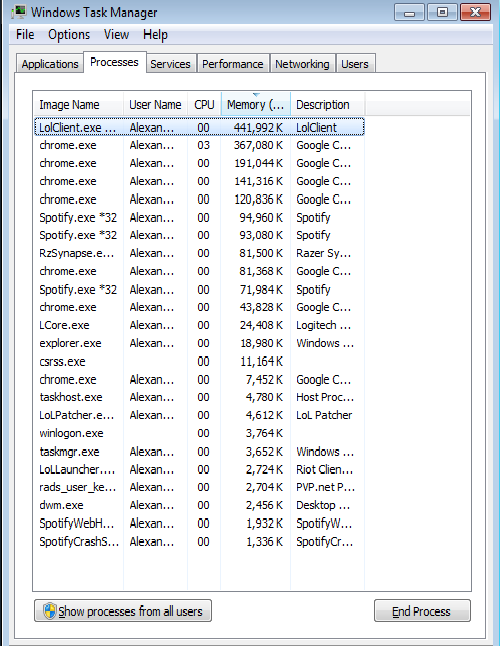
Task: Click the Memory column sort arrow indicator
Action: coord(256,95)
